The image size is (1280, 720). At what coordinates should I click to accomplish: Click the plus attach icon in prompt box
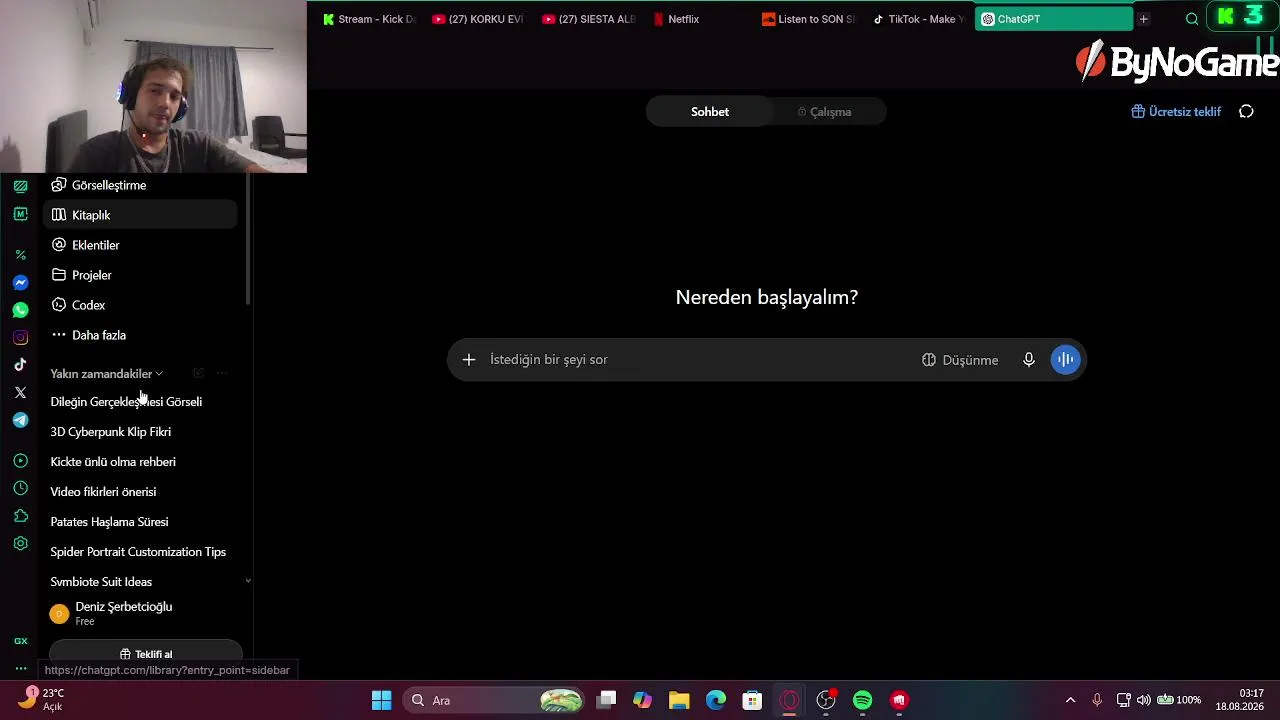[468, 360]
